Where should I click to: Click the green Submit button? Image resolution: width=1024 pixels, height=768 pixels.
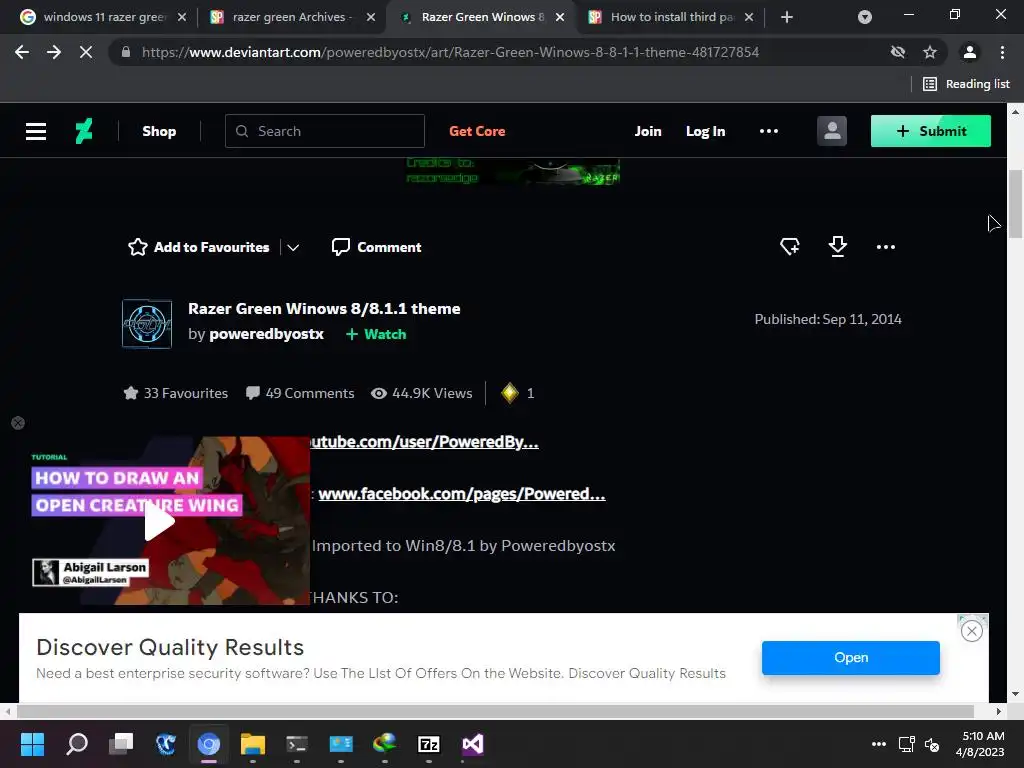coord(931,131)
